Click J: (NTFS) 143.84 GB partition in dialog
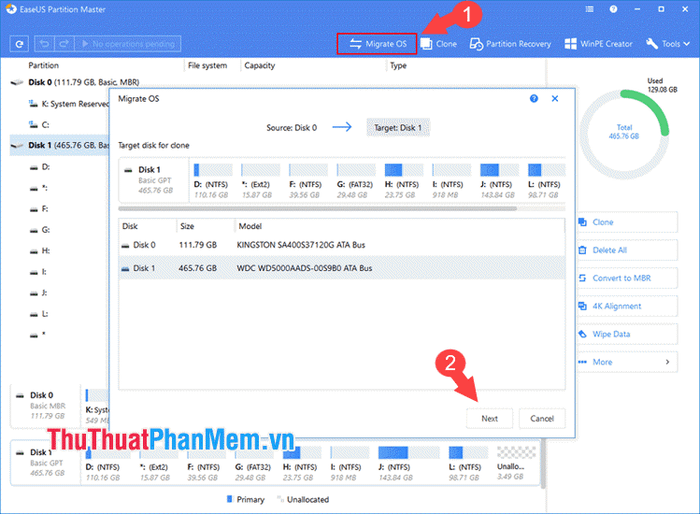 click(499, 180)
